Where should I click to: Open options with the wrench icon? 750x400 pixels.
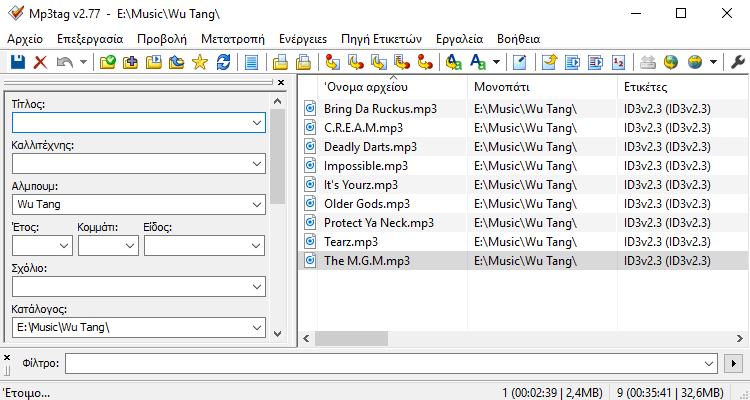[x=738, y=62]
